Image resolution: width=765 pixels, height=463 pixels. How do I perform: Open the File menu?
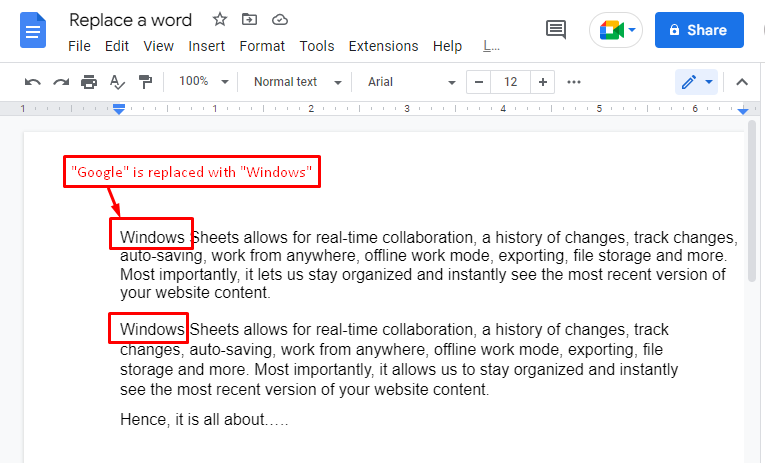(x=79, y=46)
